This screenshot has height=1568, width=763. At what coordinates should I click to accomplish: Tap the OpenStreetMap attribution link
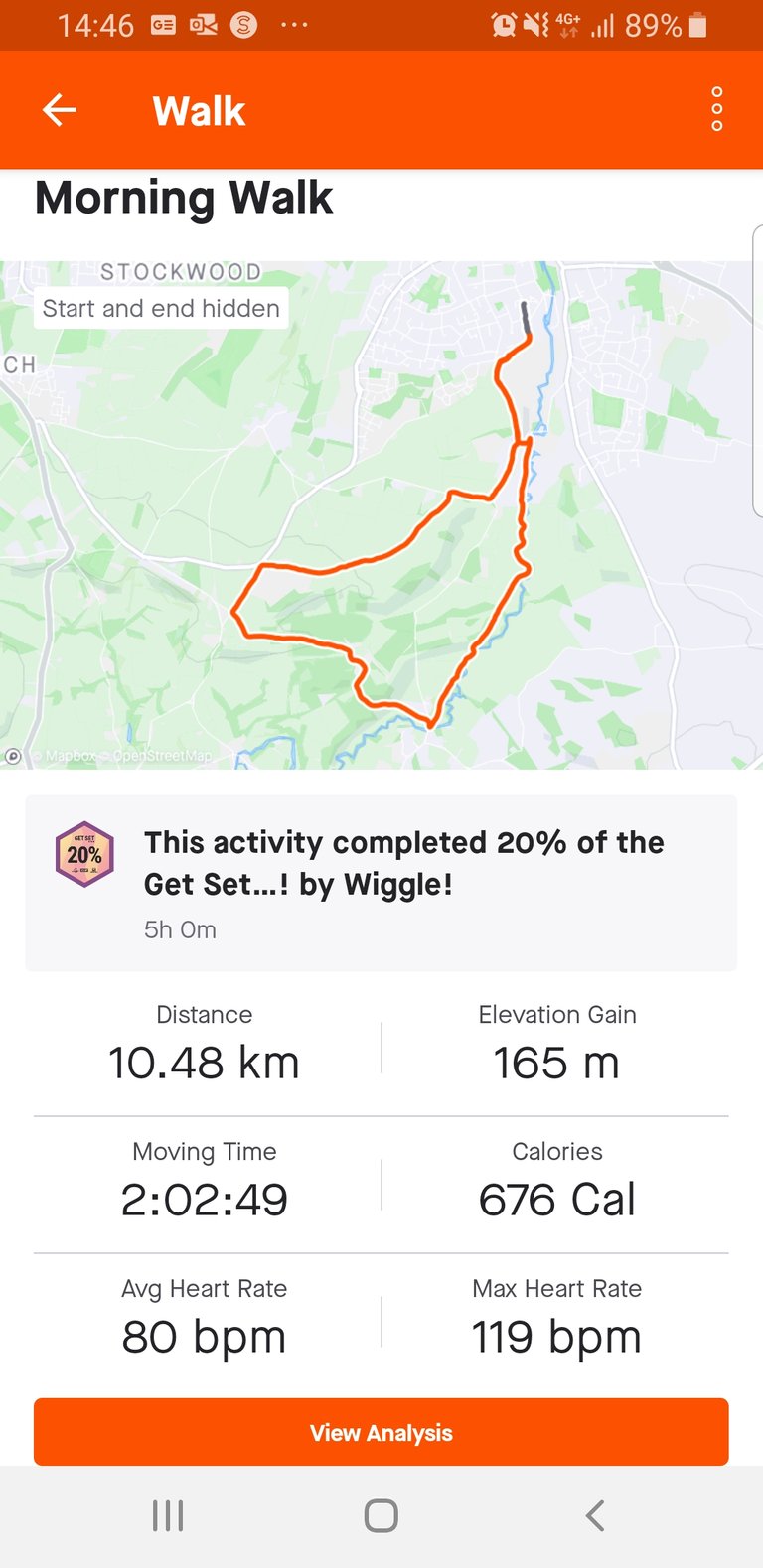click(162, 756)
